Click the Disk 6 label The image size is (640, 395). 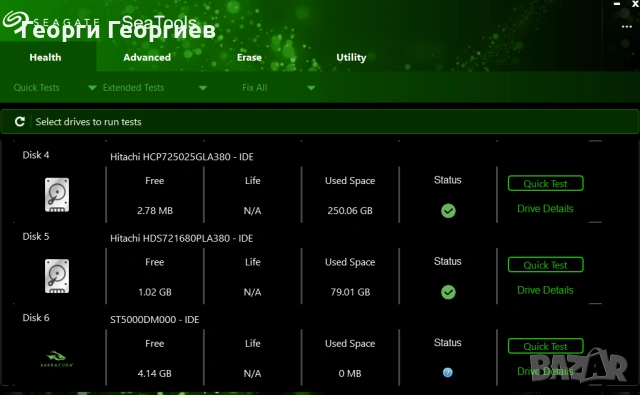pyautogui.click(x=36, y=317)
